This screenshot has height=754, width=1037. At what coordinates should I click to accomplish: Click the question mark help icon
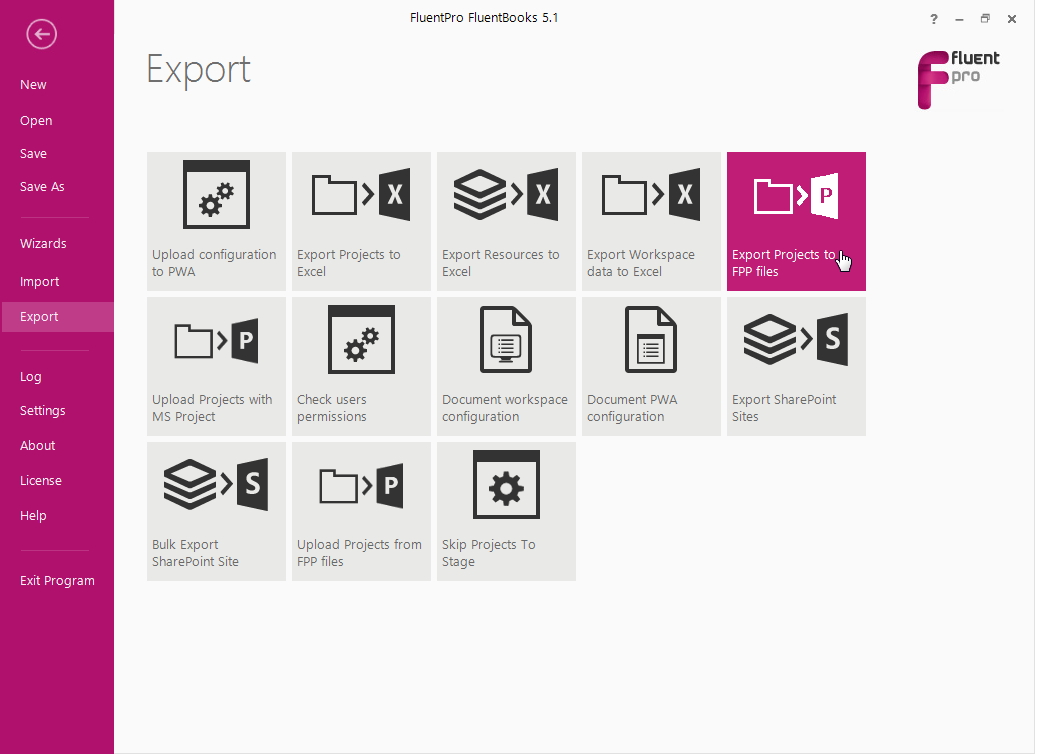pyautogui.click(x=934, y=19)
